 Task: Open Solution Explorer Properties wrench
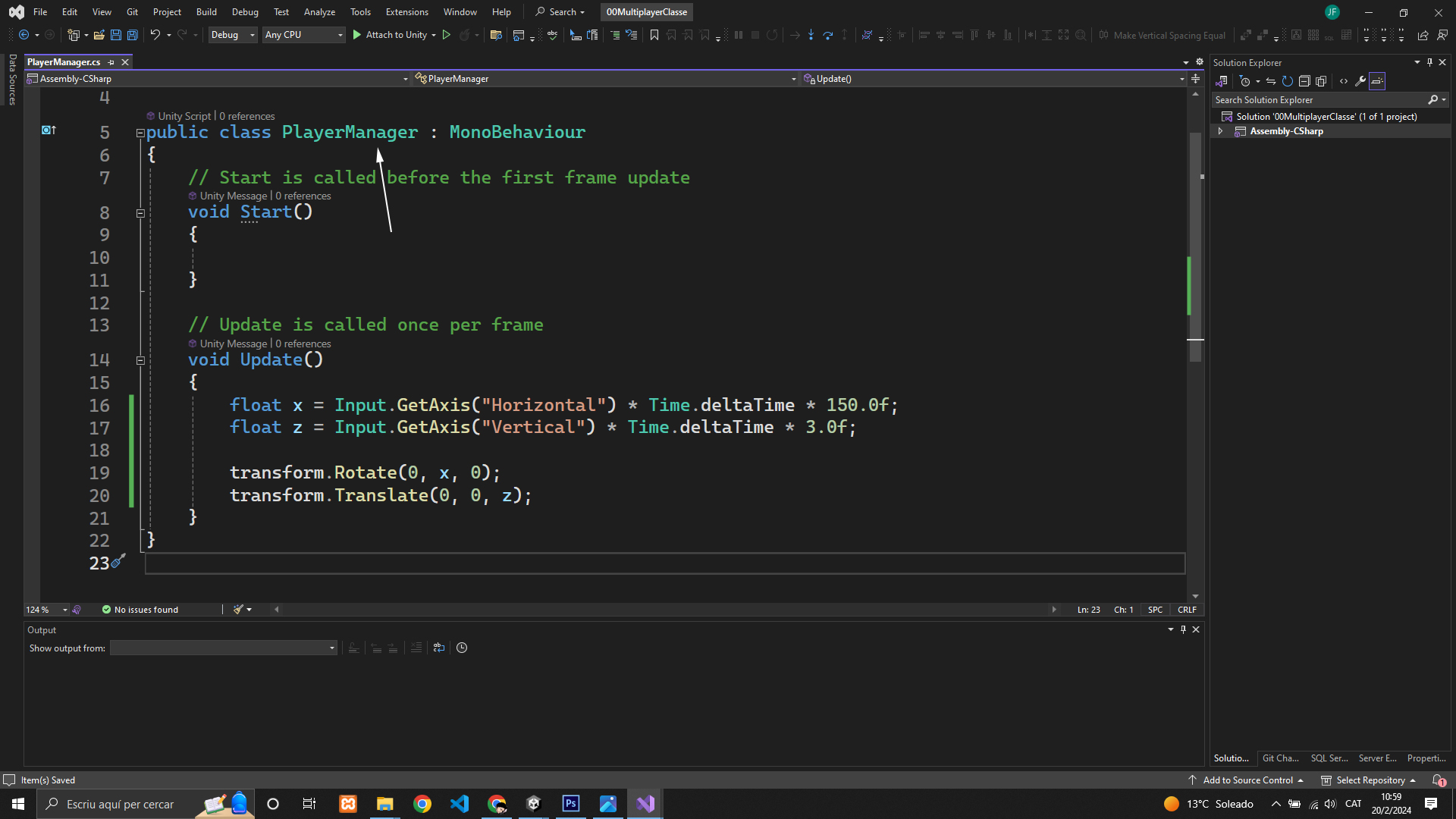1360,81
